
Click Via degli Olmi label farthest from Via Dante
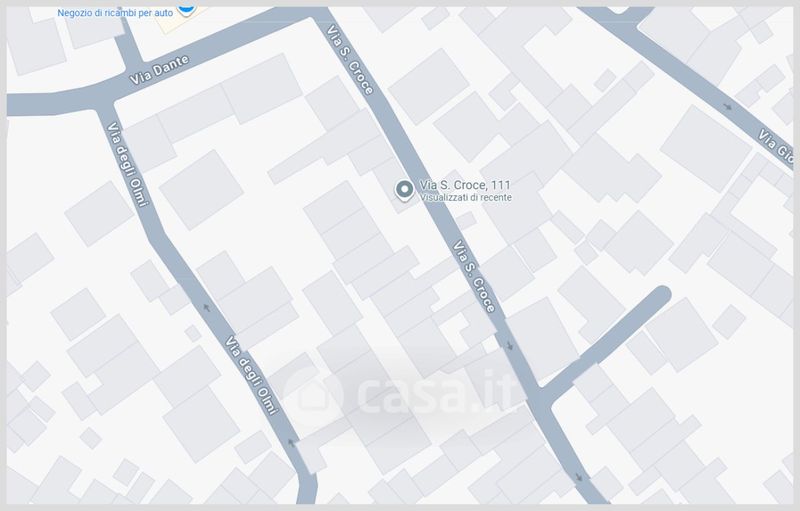pos(252,375)
